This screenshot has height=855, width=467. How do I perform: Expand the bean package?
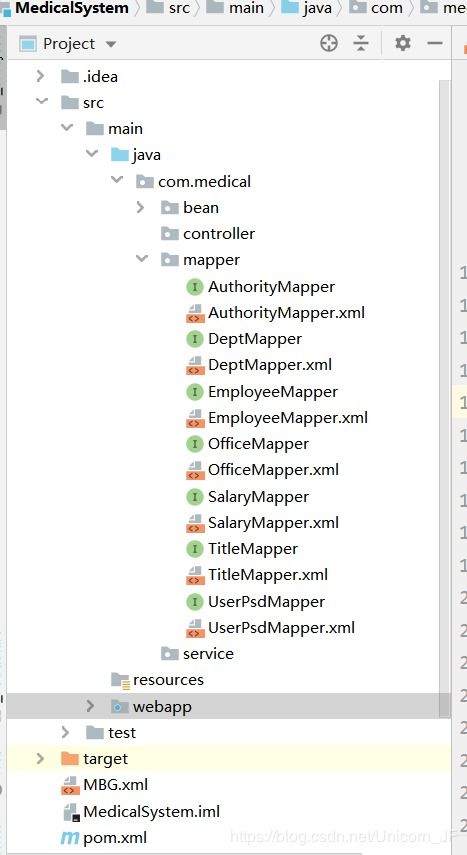click(140, 207)
